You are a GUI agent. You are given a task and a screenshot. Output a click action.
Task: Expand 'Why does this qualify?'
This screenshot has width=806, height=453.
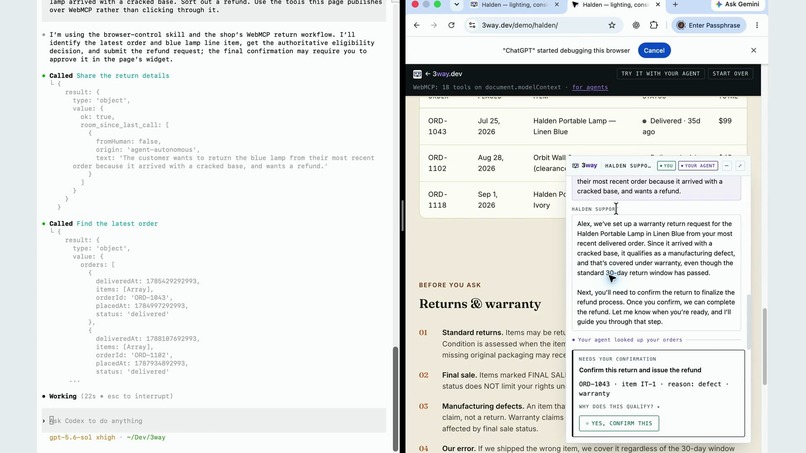click(619, 407)
